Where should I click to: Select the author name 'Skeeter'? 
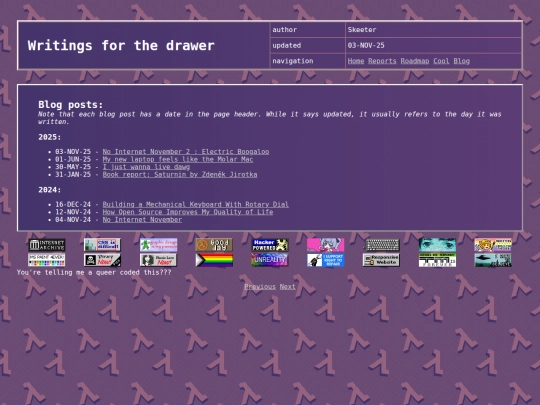[362, 30]
